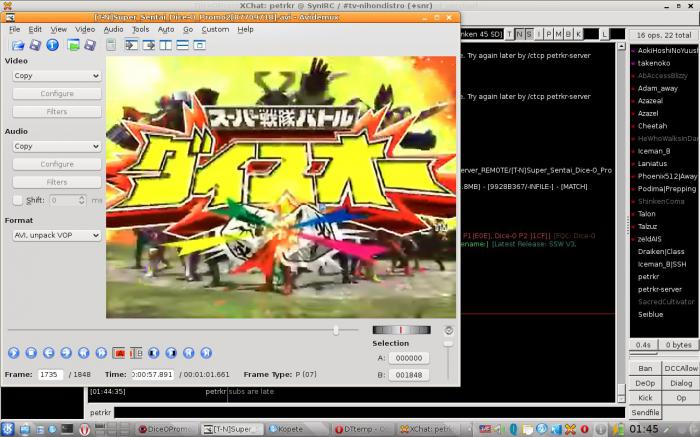
Task: Click the Video Configure button
Action: [57, 93]
